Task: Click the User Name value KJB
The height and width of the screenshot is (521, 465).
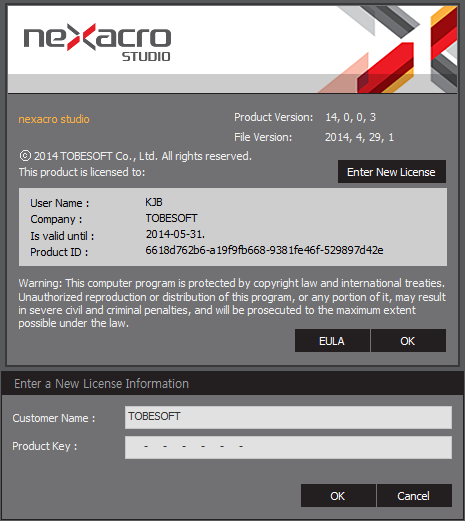Action: [154, 202]
